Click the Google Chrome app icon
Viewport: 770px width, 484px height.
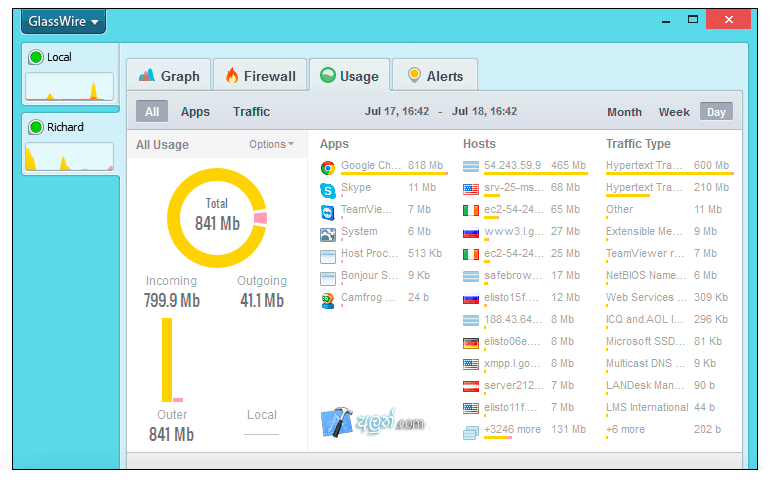pos(328,168)
